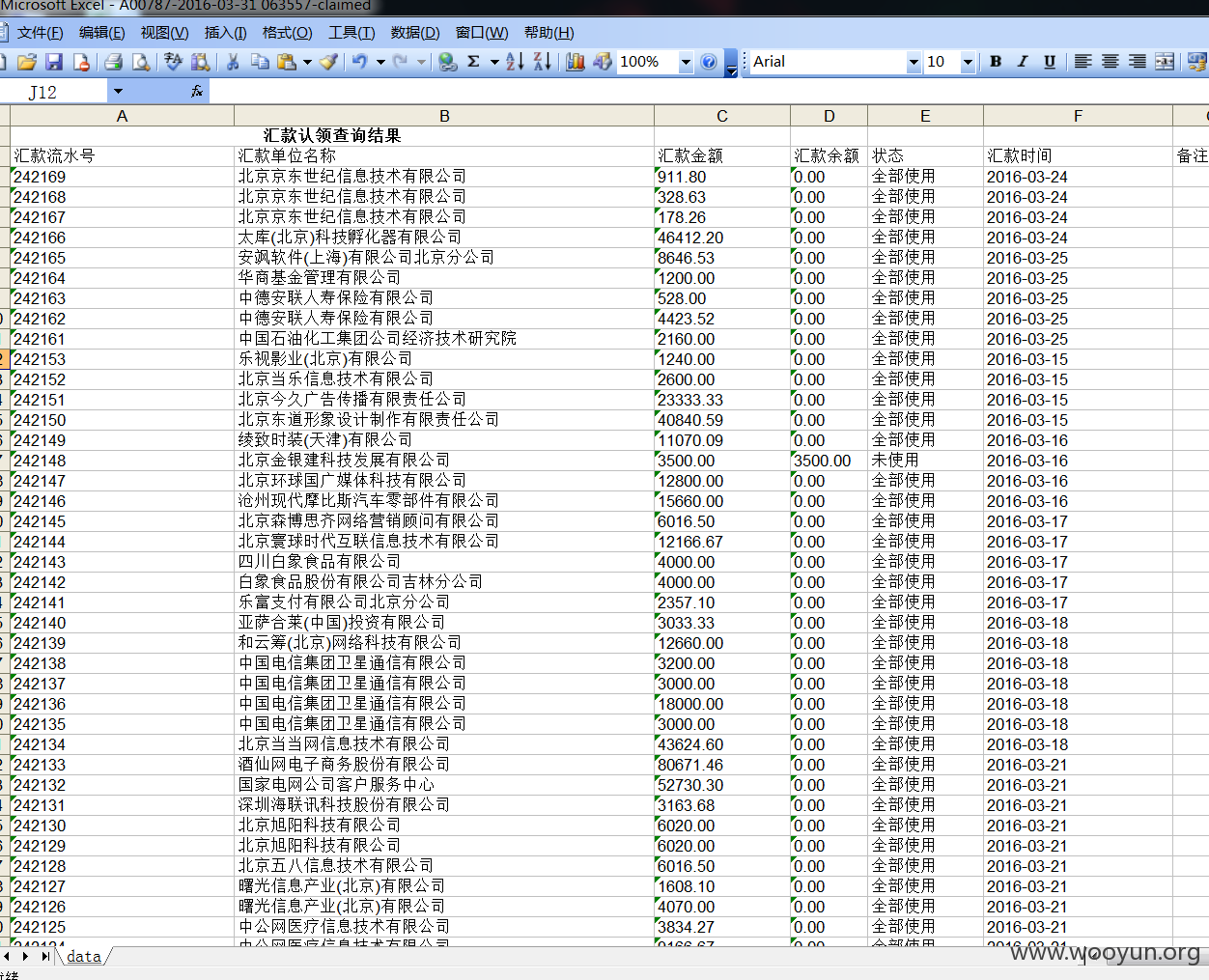Select column C header

point(722,116)
